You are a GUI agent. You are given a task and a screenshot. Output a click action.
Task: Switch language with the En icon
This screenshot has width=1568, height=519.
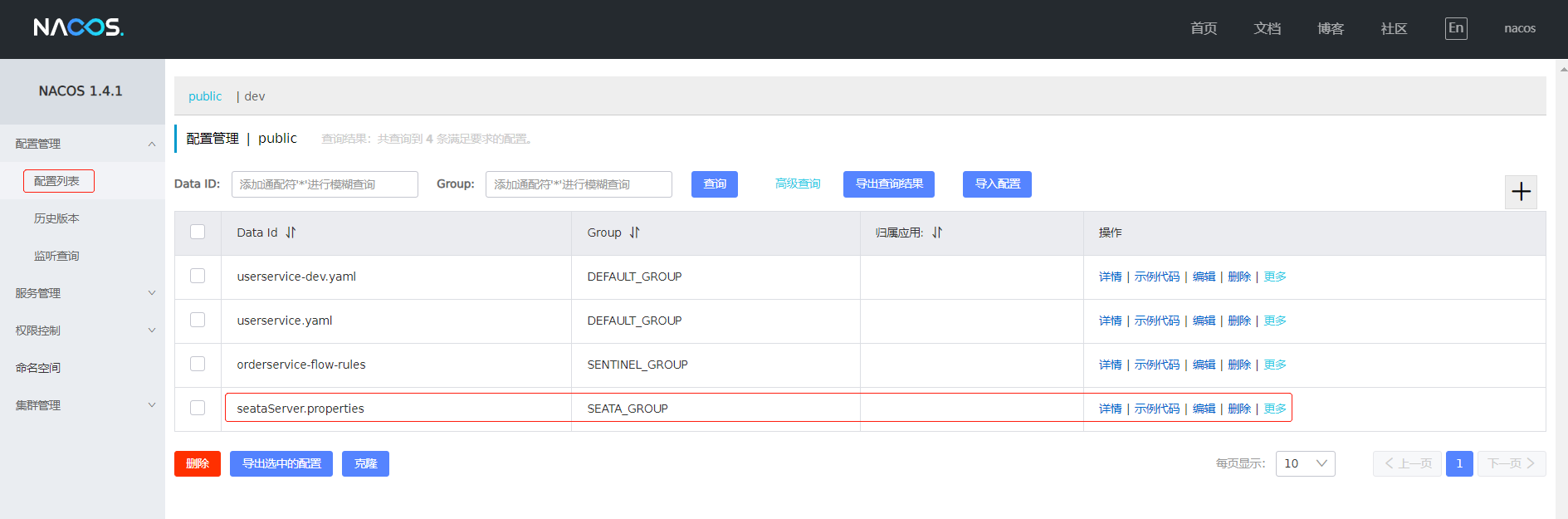(1455, 28)
